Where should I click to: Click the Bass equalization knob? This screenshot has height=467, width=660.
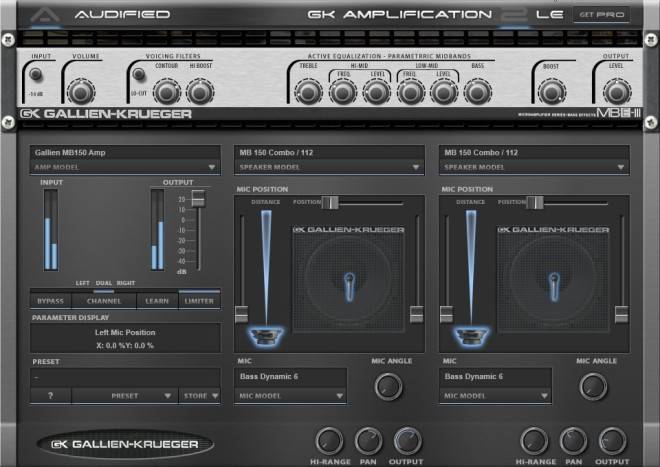coord(477,92)
